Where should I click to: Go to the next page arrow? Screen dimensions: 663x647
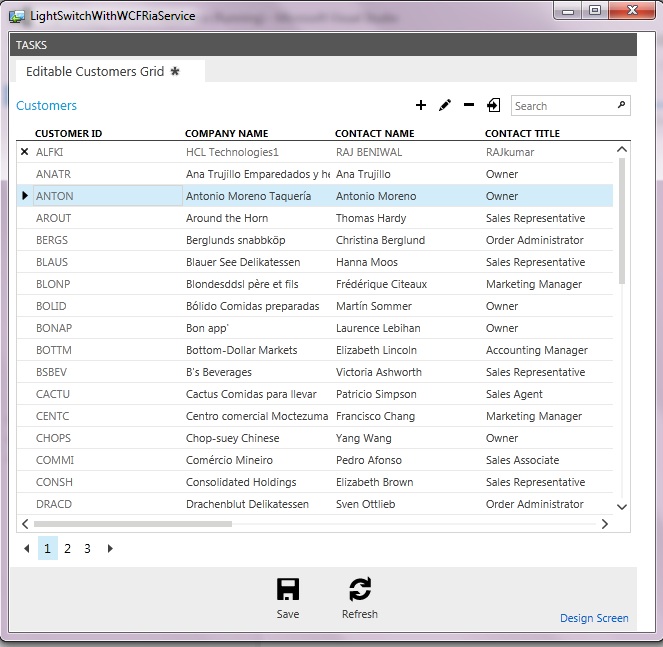(x=110, y=548)
